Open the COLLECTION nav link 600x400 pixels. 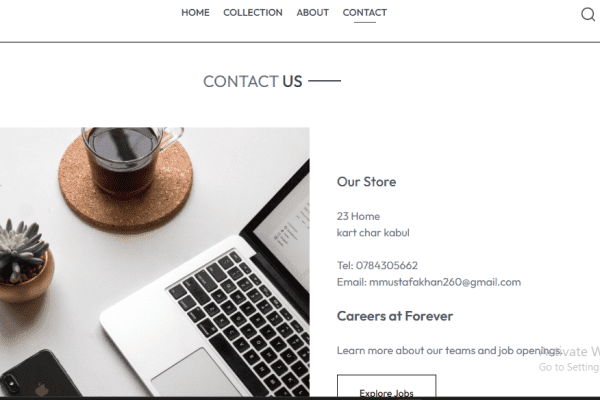pyautogui.click(x=253, y=13)
